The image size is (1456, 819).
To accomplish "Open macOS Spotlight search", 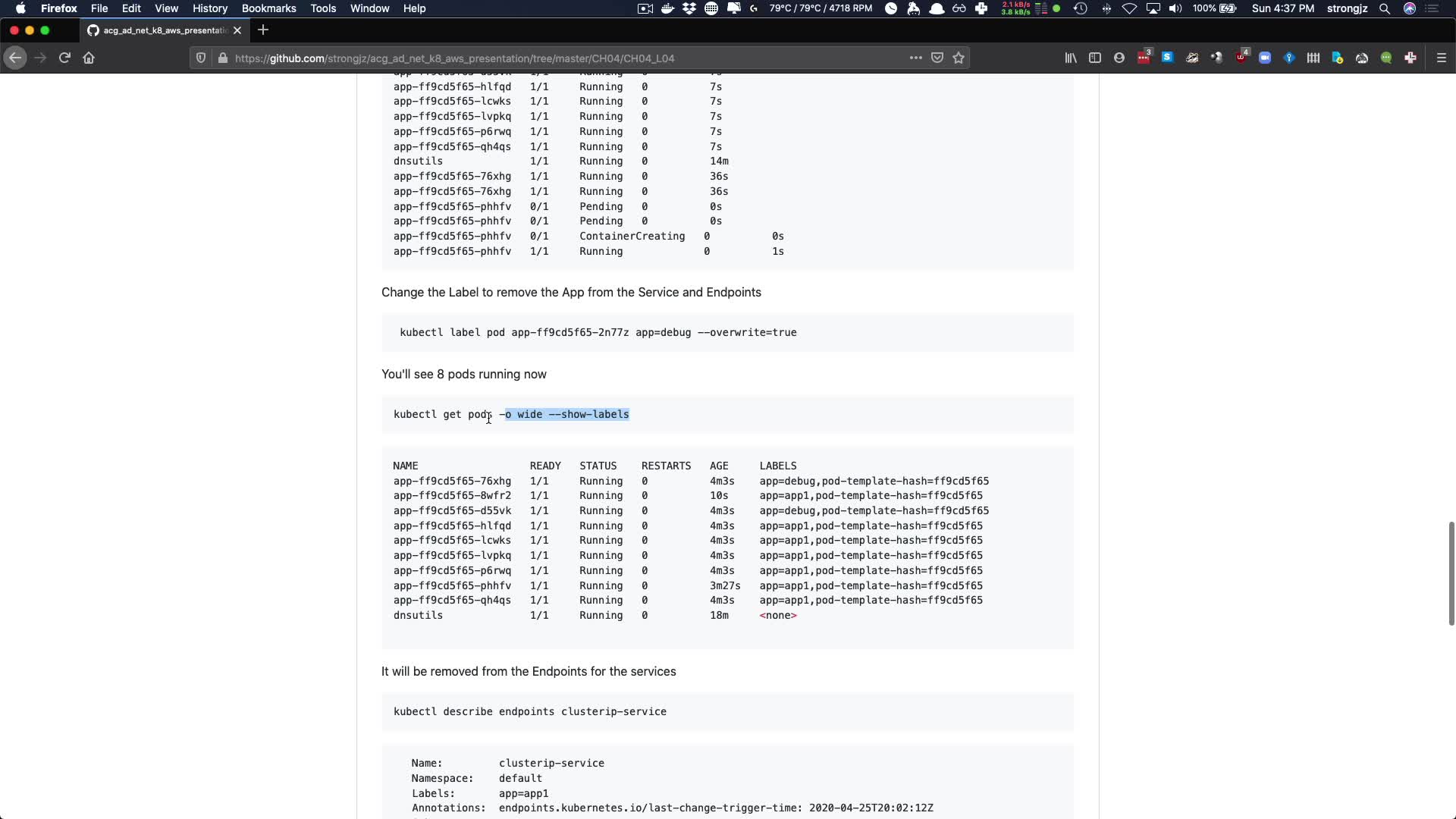I will click(x=1384, y=8).
